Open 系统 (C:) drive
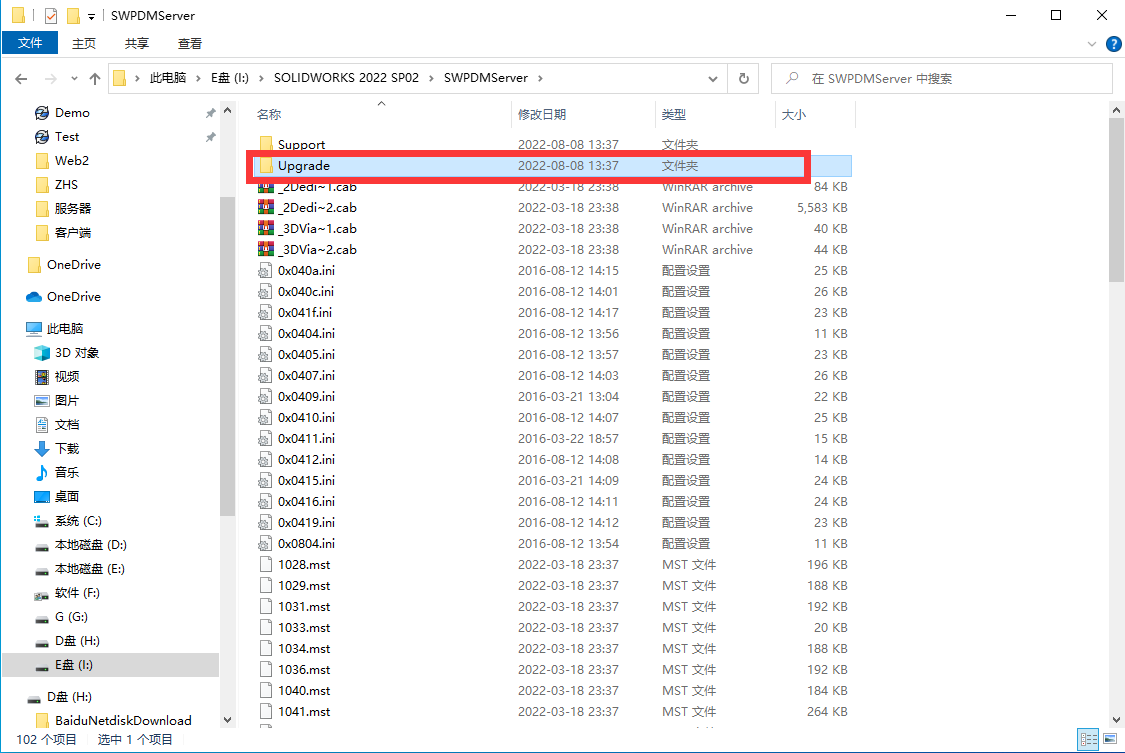 pyautogui.click(x=78, y=521)
